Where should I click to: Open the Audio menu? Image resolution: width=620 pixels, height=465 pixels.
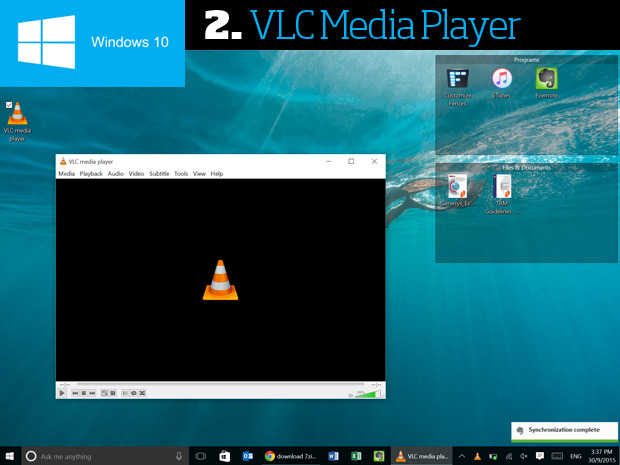115,174
